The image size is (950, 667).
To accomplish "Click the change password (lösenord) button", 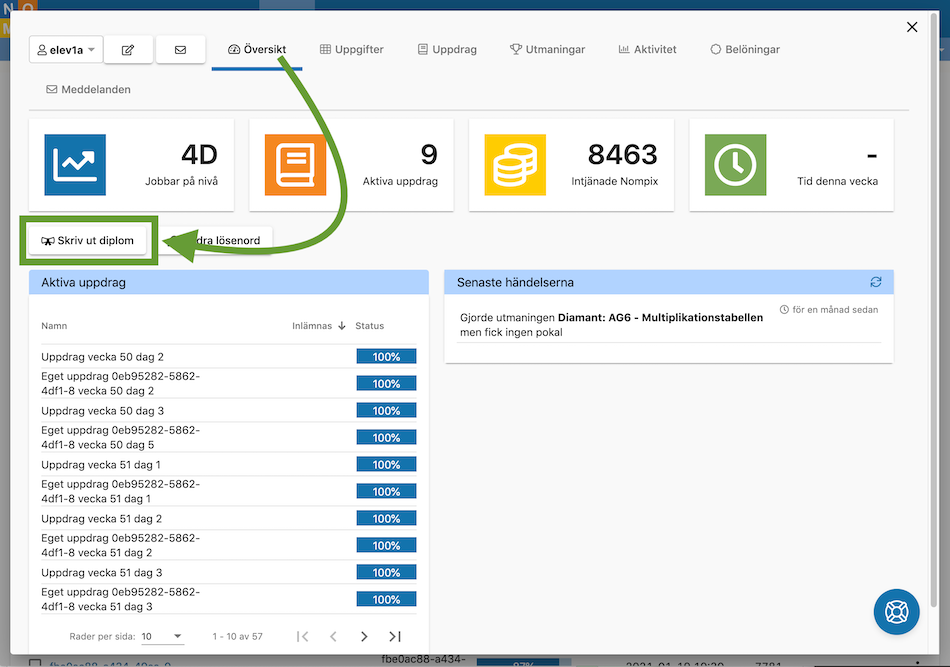I will (216, 241).
